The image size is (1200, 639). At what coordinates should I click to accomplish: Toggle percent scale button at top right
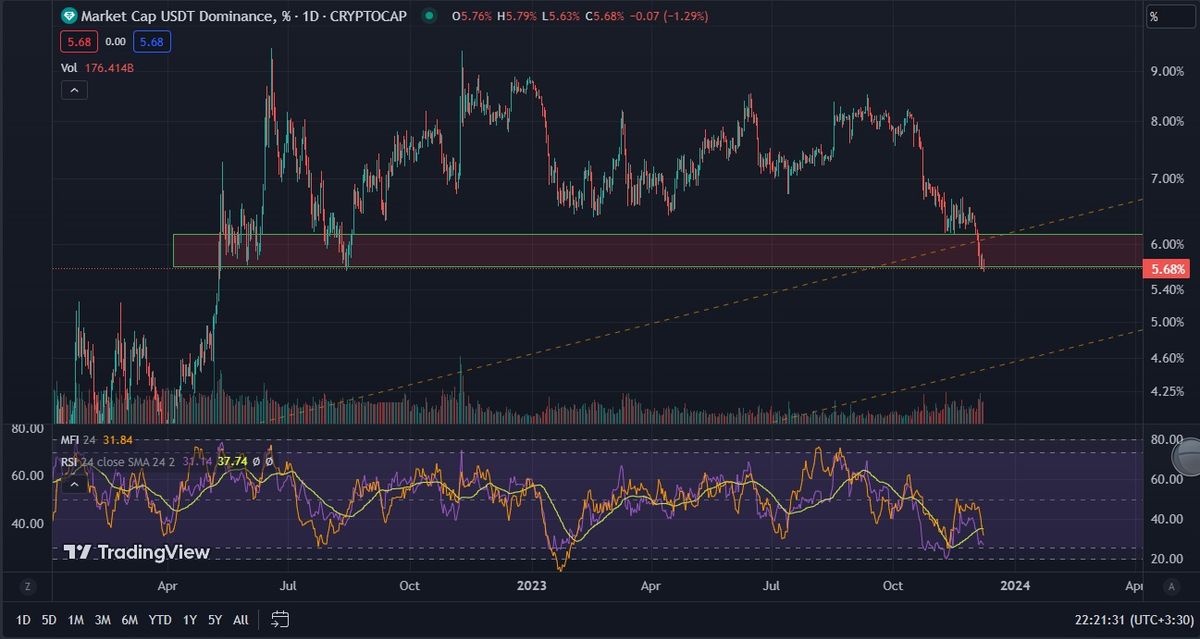(x=1154, y=17)
